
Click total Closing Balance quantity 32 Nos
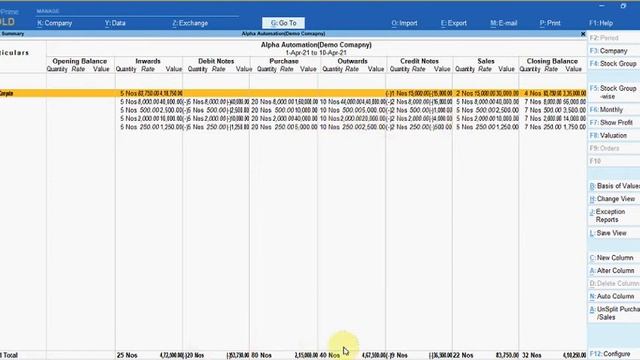click(532, 356)
